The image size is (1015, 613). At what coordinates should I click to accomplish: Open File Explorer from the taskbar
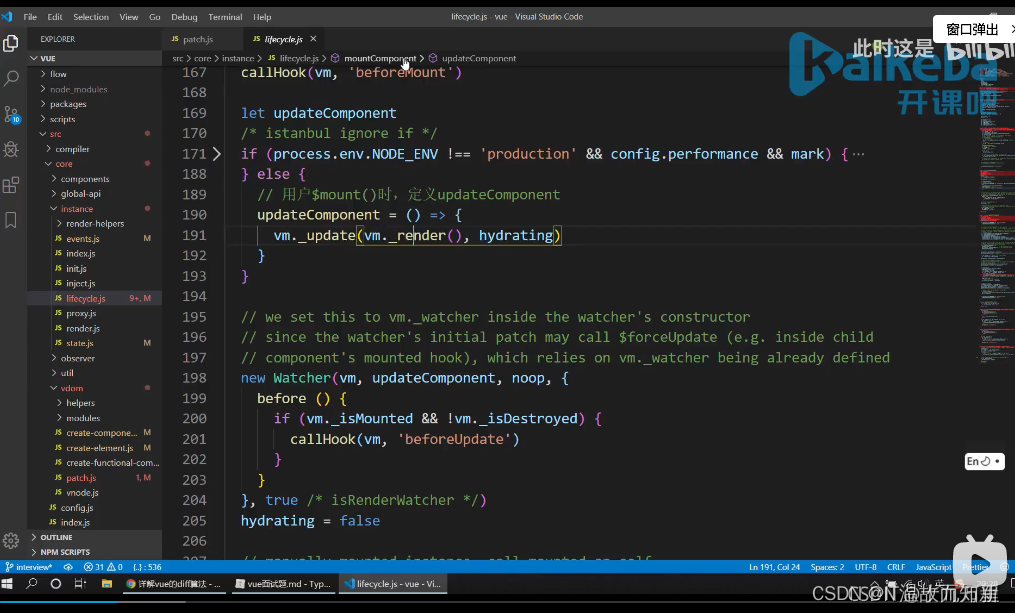tap(107, 583)
